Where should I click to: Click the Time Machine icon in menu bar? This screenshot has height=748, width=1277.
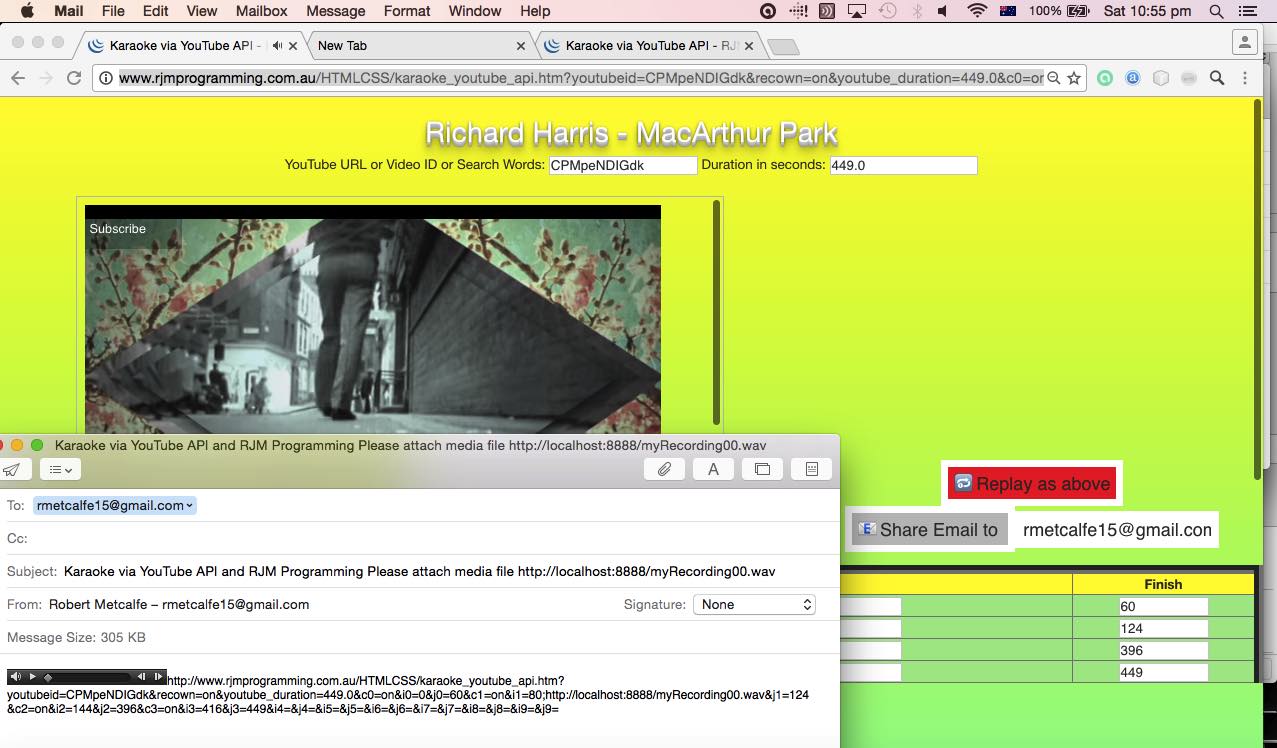click(887, 11)
